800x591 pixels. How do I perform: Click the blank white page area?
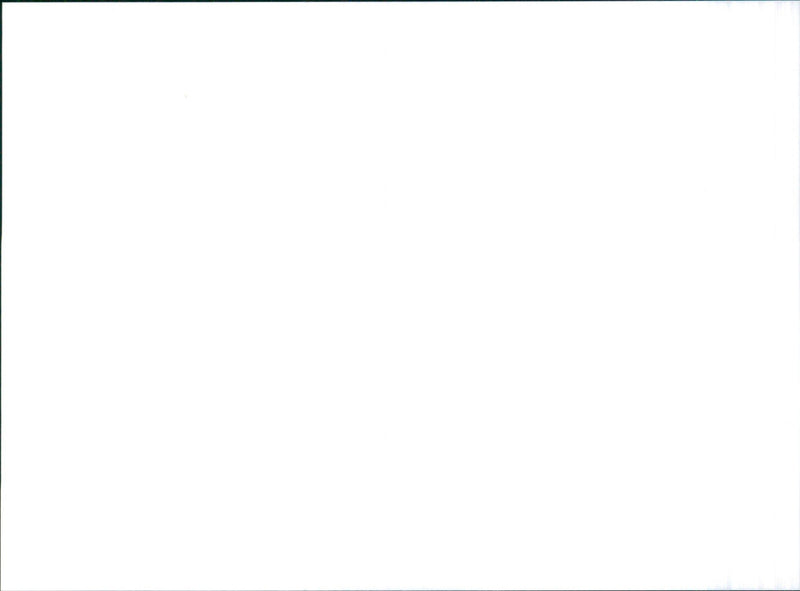400,296
